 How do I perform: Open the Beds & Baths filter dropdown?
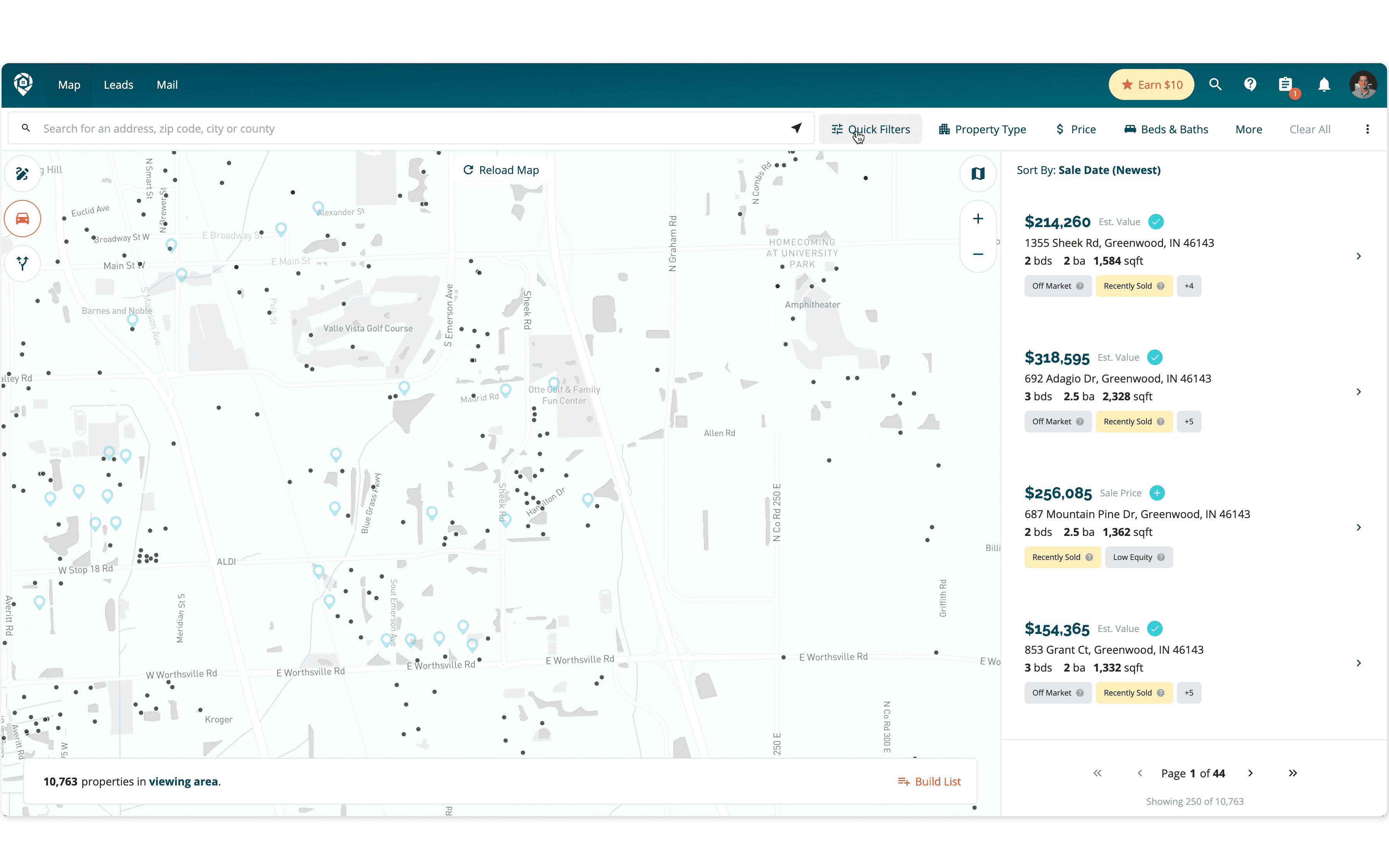pos(1166,129)
